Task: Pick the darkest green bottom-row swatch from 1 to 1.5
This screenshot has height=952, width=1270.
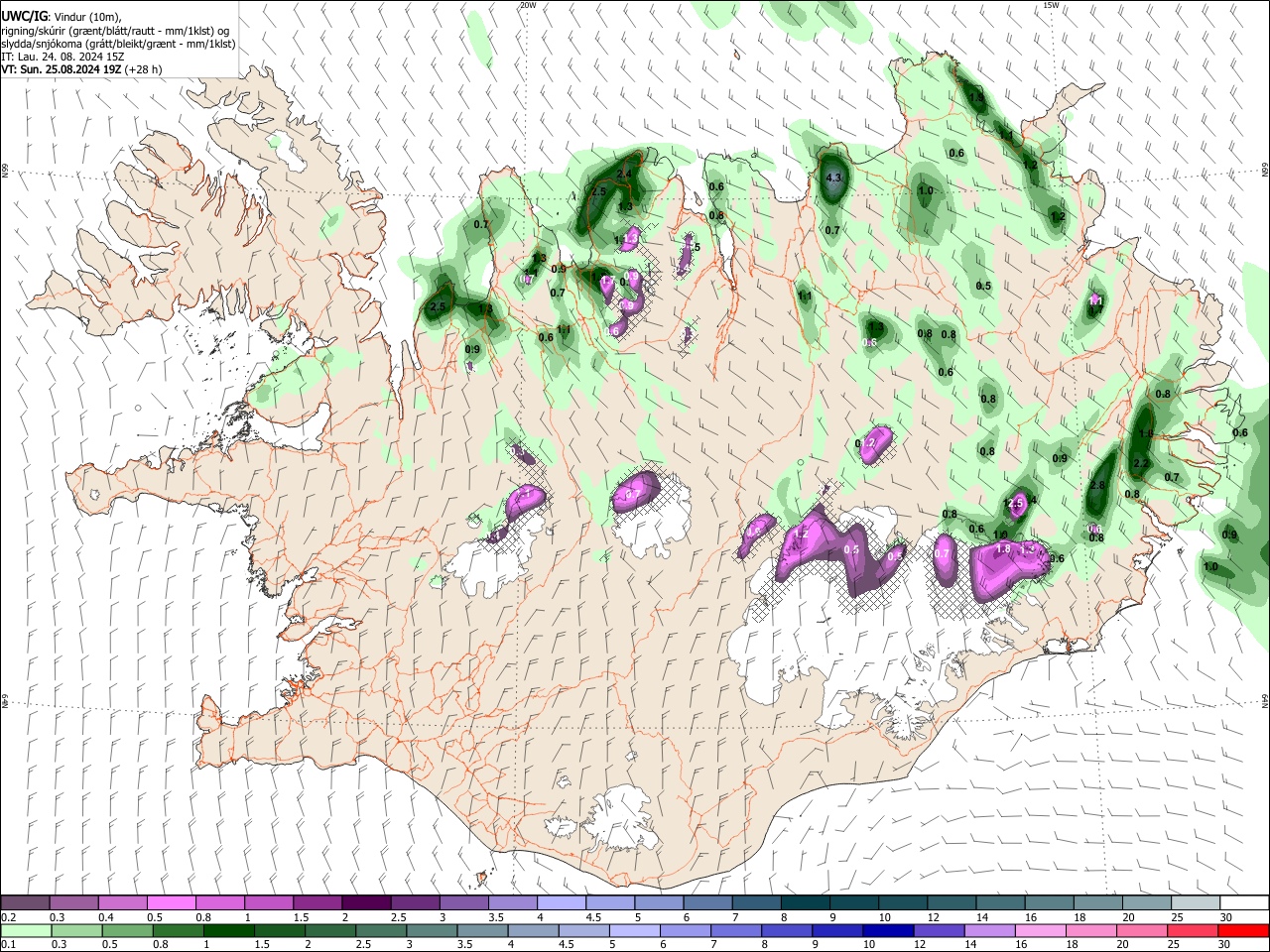Action: 229,931
